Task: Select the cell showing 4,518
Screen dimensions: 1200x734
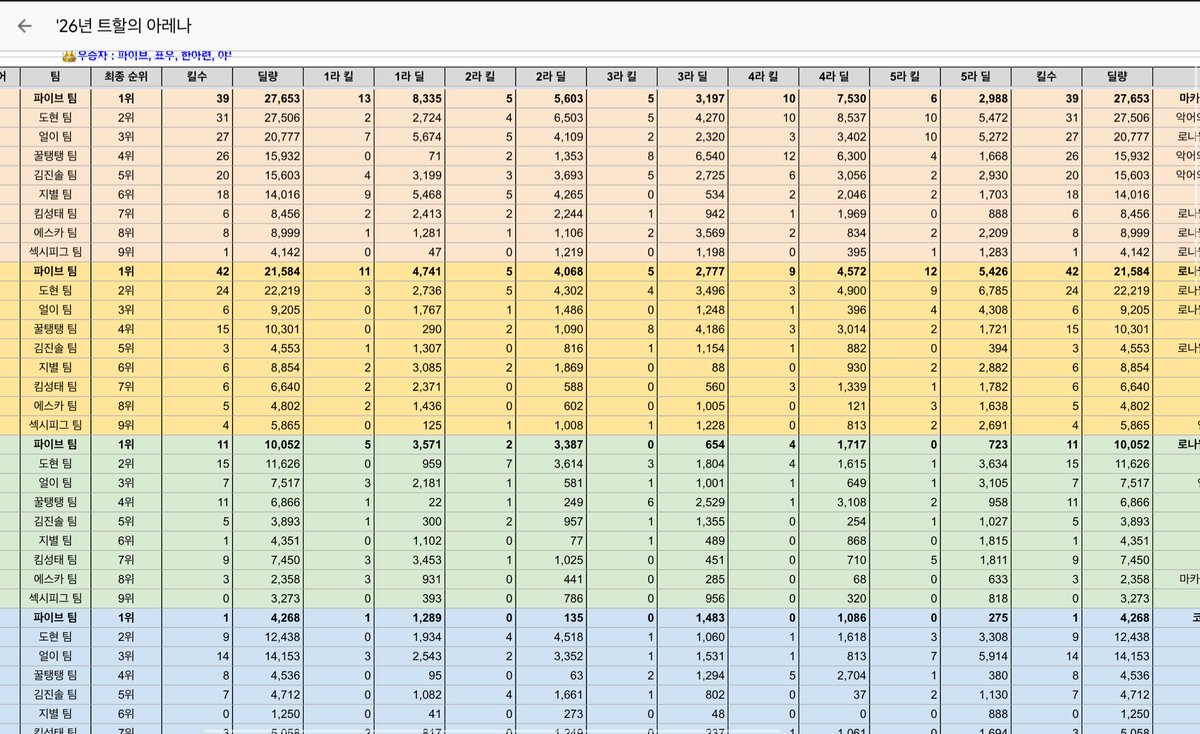Action: click(x=552, y=637)
